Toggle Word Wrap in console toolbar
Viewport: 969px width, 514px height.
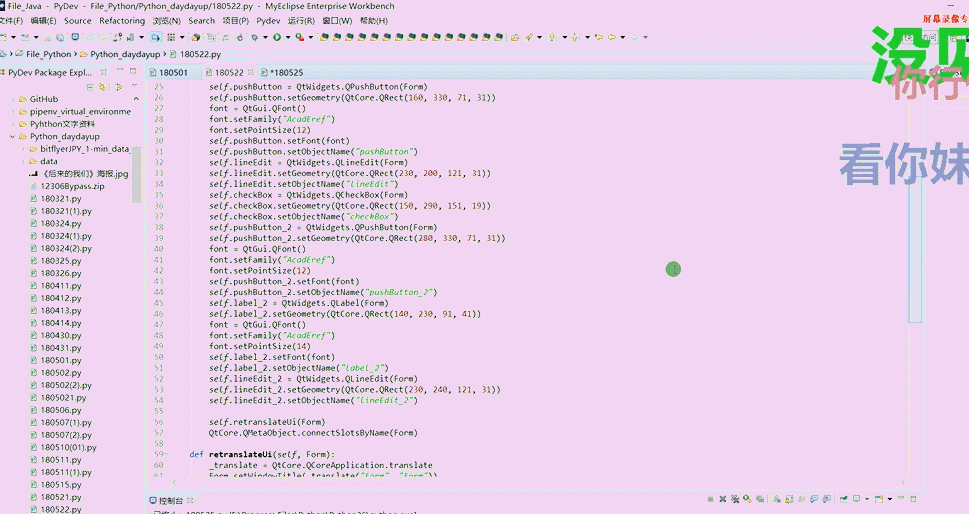801,499
